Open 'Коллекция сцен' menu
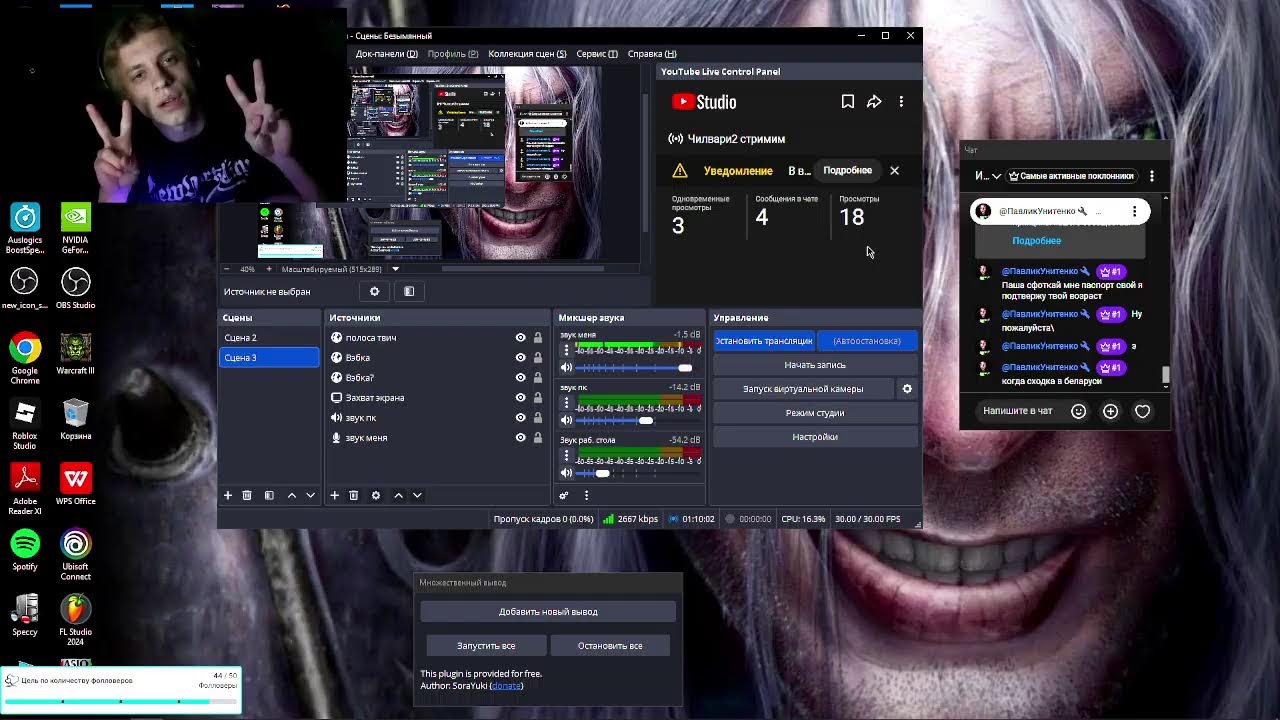The width and height of the screenshot is (1280, 720). 527,54
